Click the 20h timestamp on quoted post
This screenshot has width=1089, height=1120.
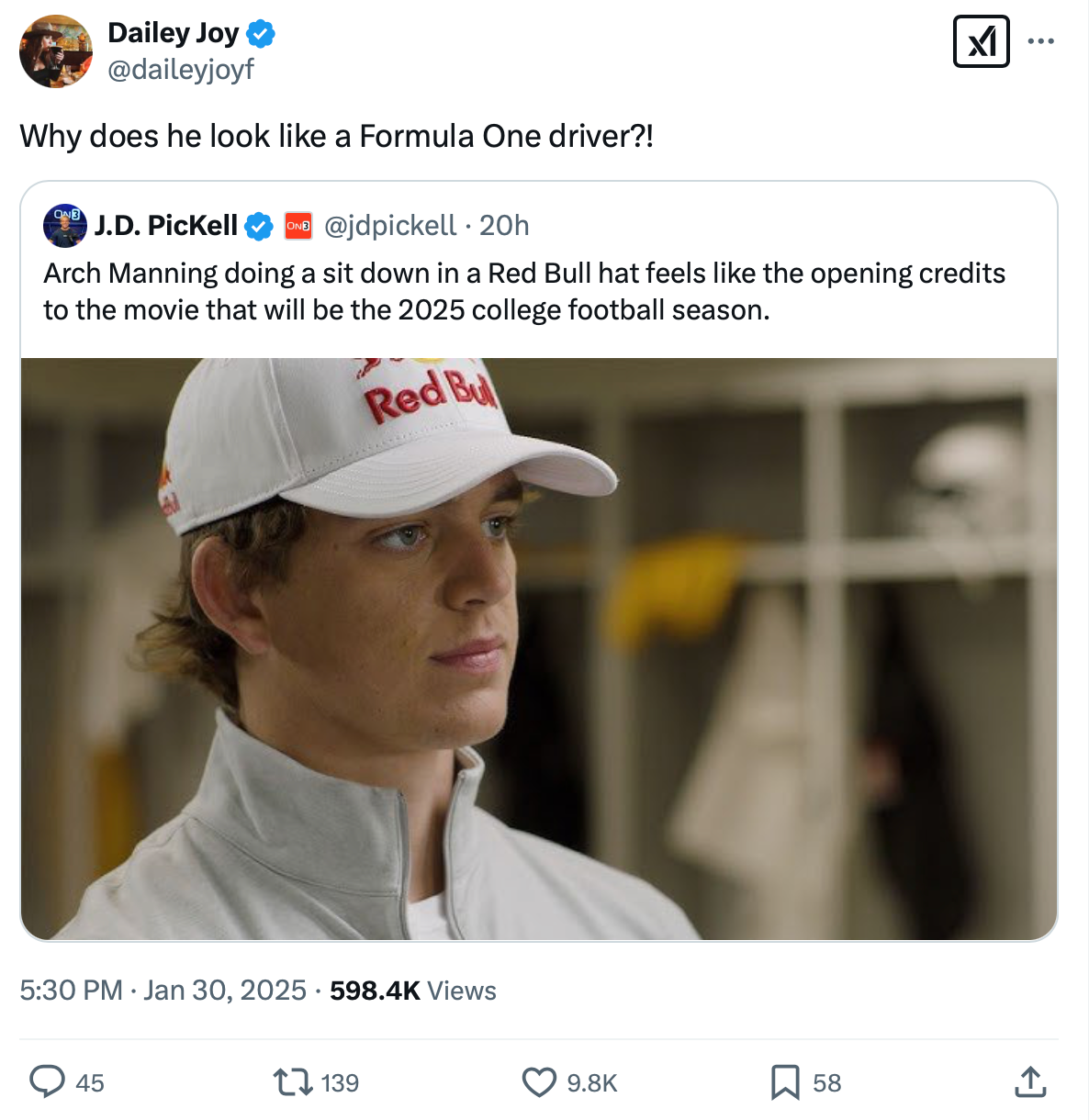[x=504, y=226]
